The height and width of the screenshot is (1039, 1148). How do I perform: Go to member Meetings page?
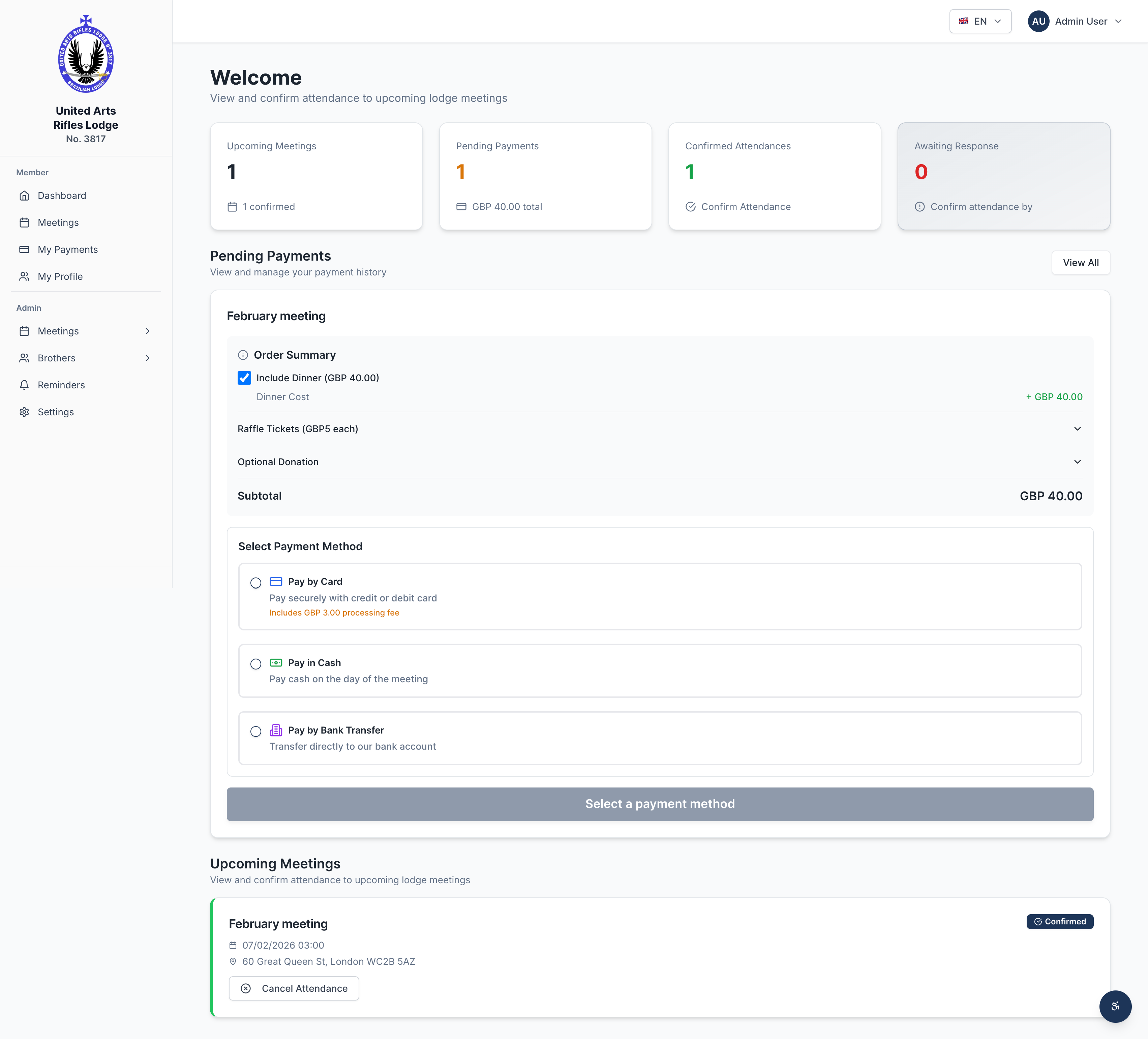coord(58,223)
